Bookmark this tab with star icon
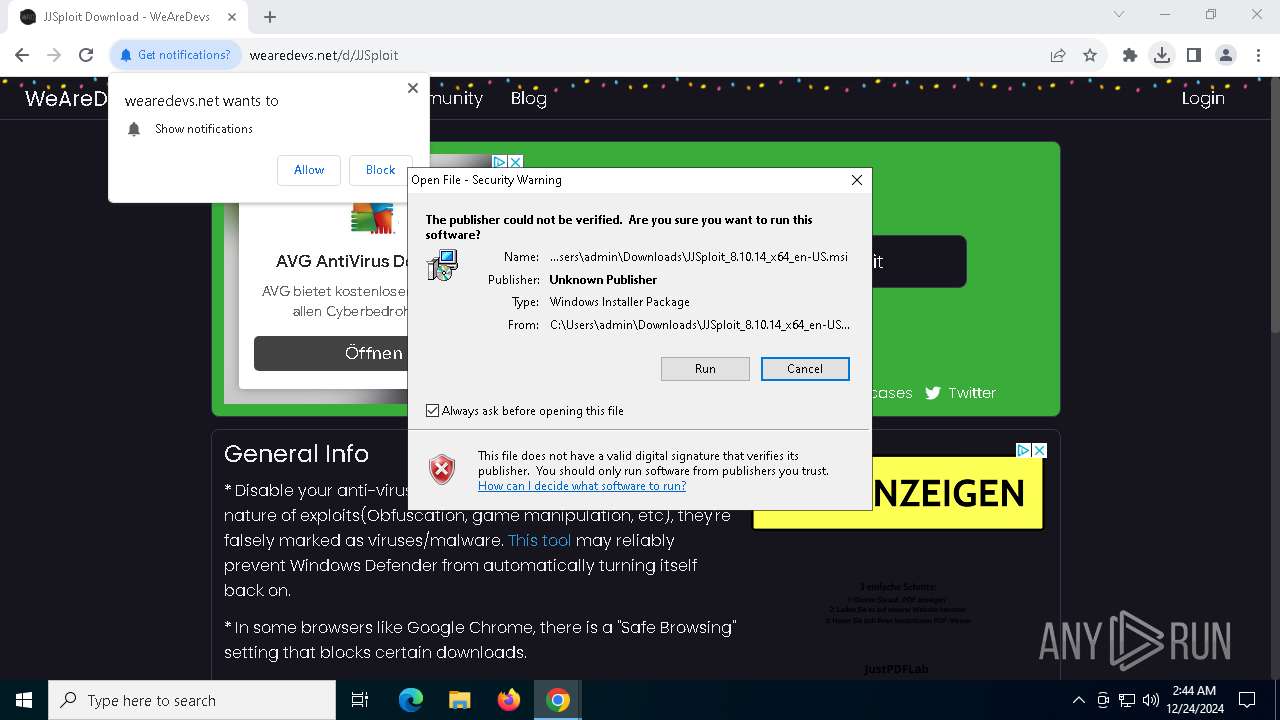This screenshot has height=720, width=1280. [x=1090, y=55]
